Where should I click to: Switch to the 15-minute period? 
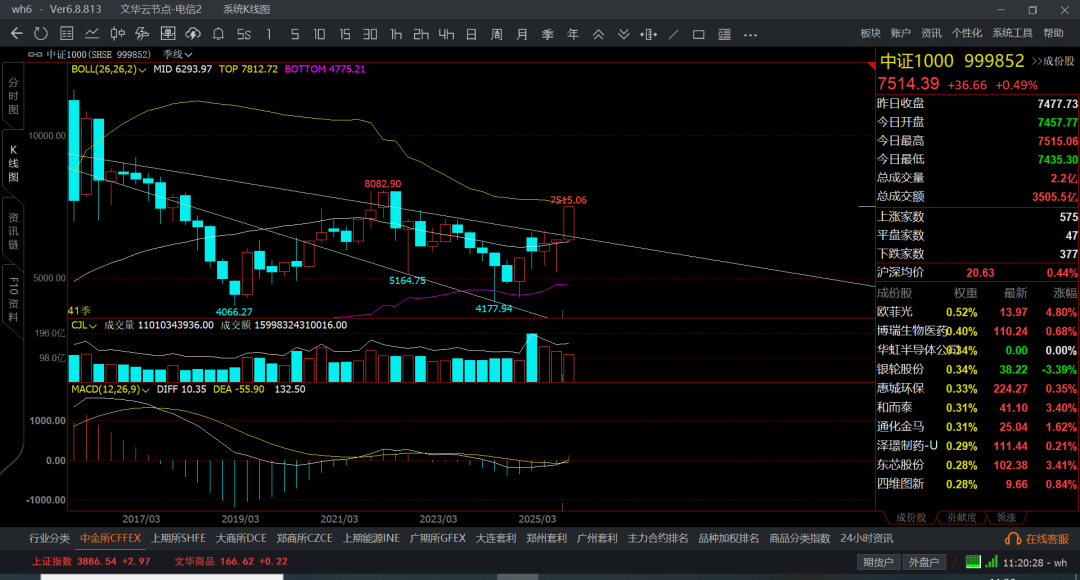pyautogui.click(x=344, y=34)
